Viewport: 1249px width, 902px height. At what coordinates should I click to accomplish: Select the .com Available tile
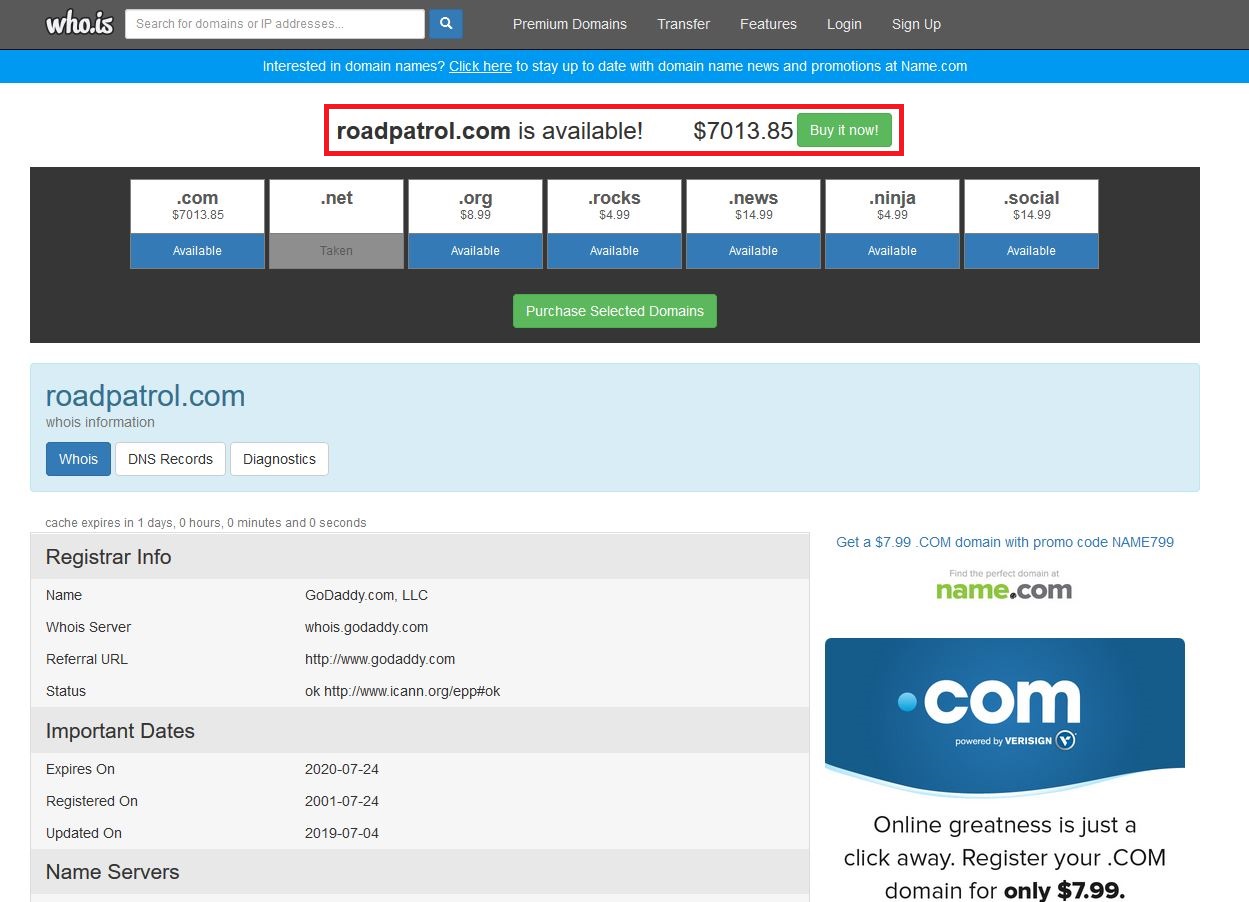tap(197, 224)
